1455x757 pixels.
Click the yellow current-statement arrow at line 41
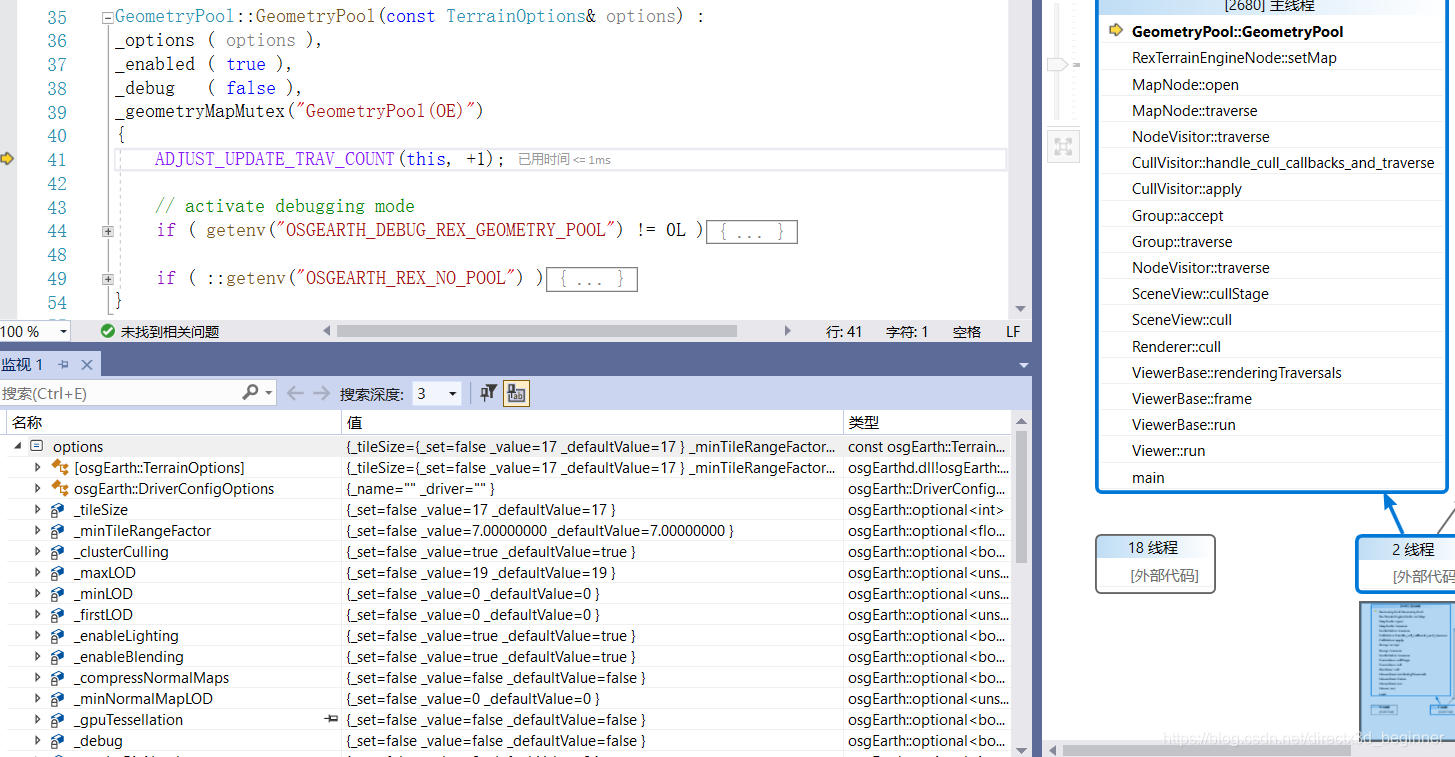coord(7,159)
